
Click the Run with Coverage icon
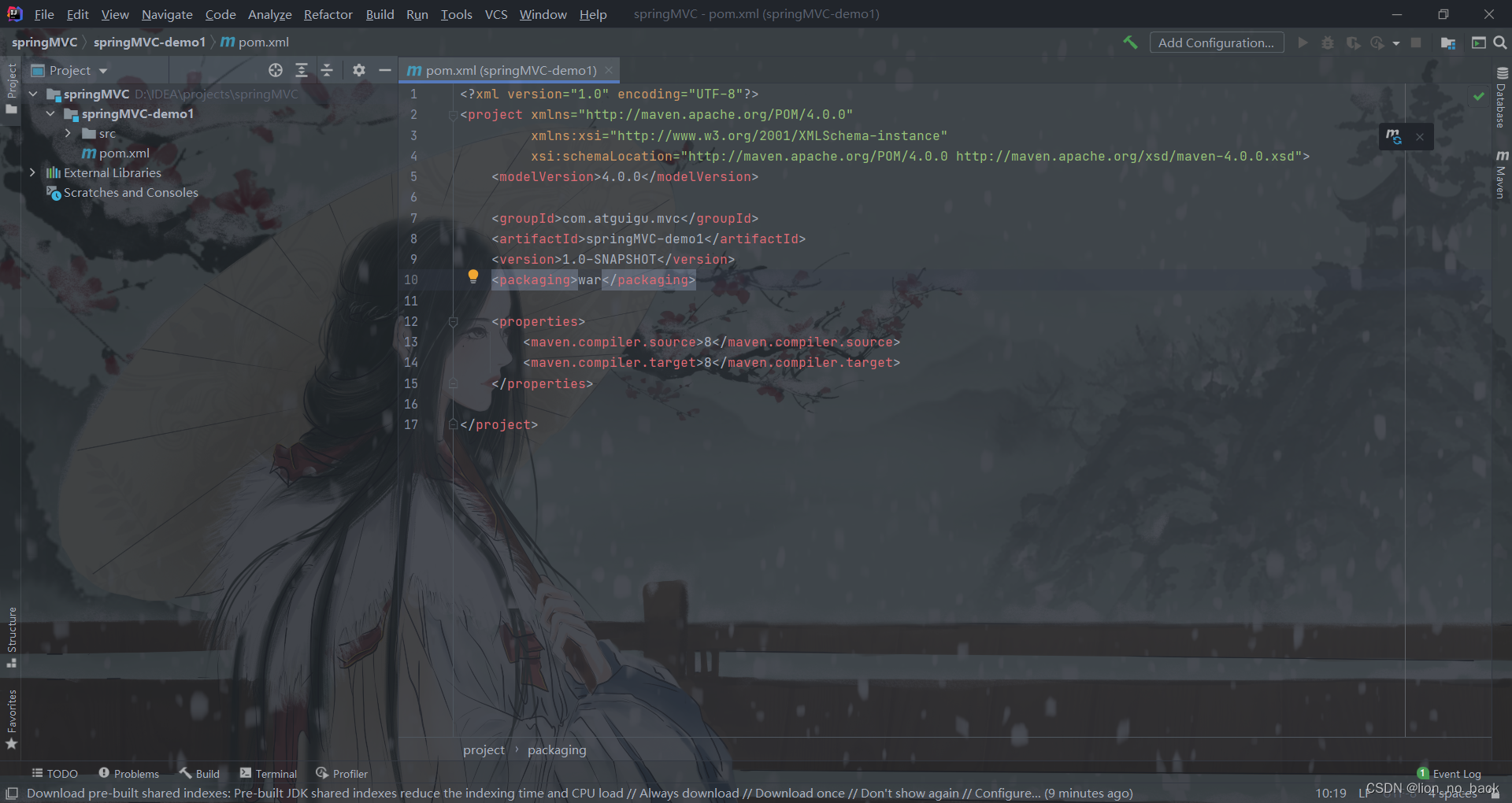pyautogui.click(x=1353, y=43)
